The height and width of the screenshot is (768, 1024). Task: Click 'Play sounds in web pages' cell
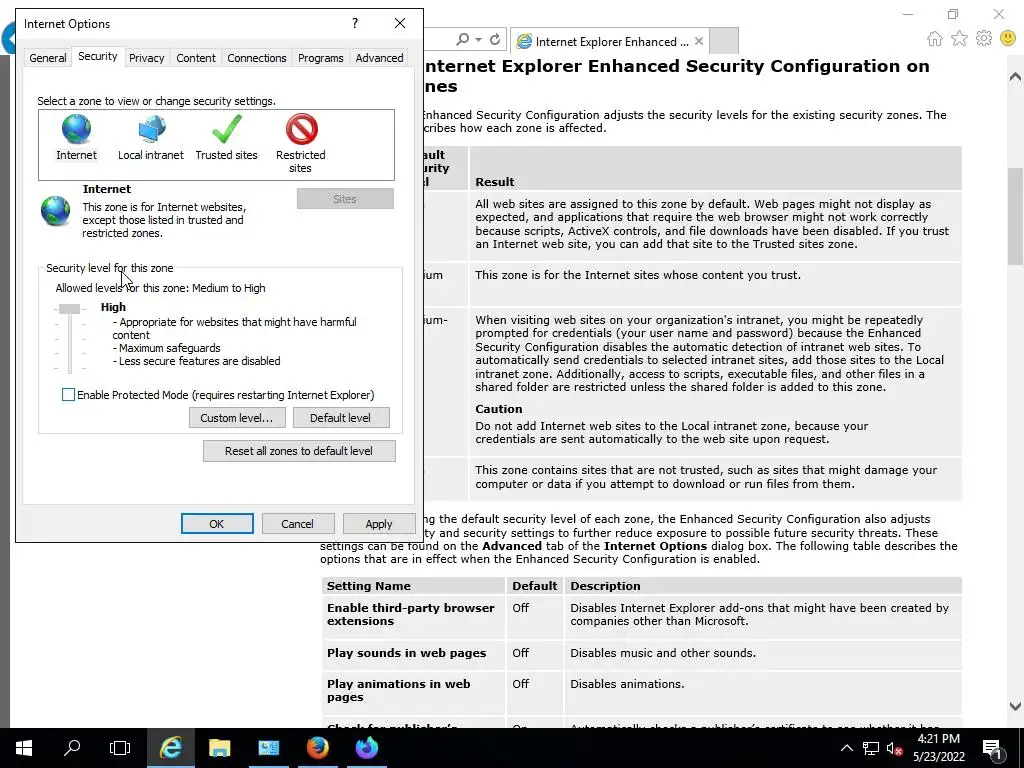point(413,654)
